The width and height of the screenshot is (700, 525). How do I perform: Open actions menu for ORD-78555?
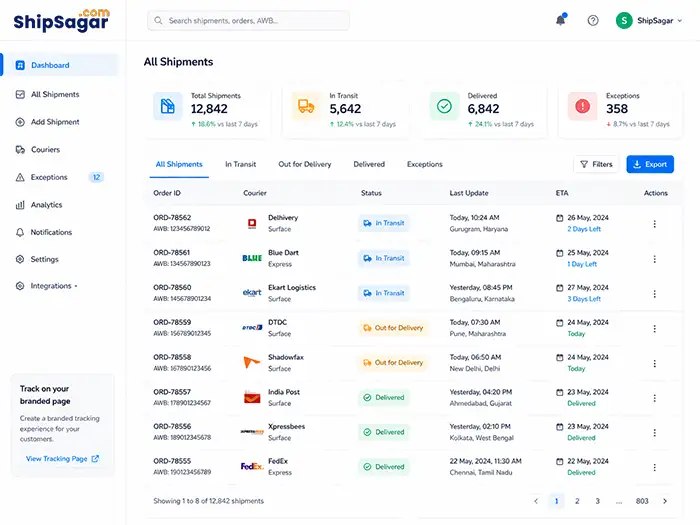pos(654,467)
